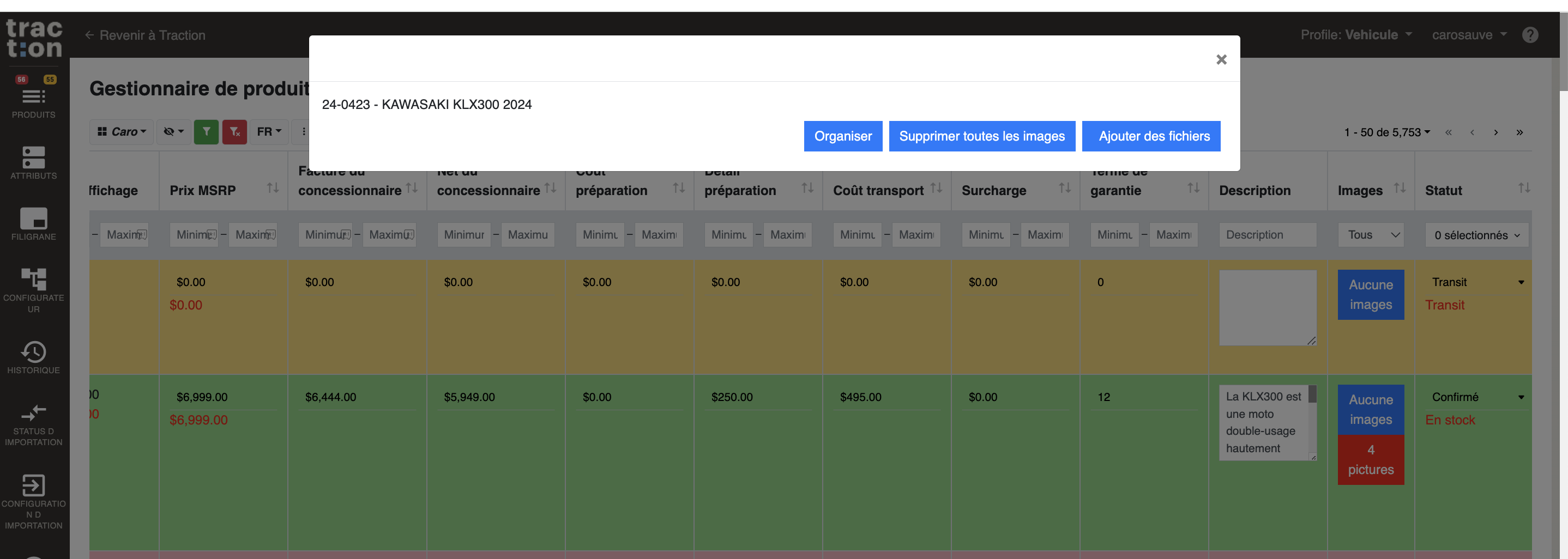Viewport: 1568px width, 559px height.
Task: Go to the first page
Action: click(1448, 132)
